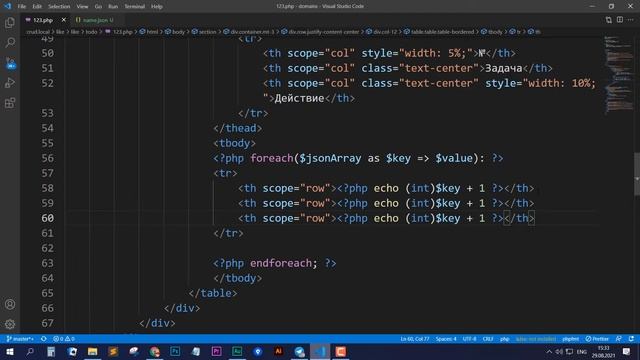
Task: Change indentation via Spaces: 4
Action: tap(446, 339)
